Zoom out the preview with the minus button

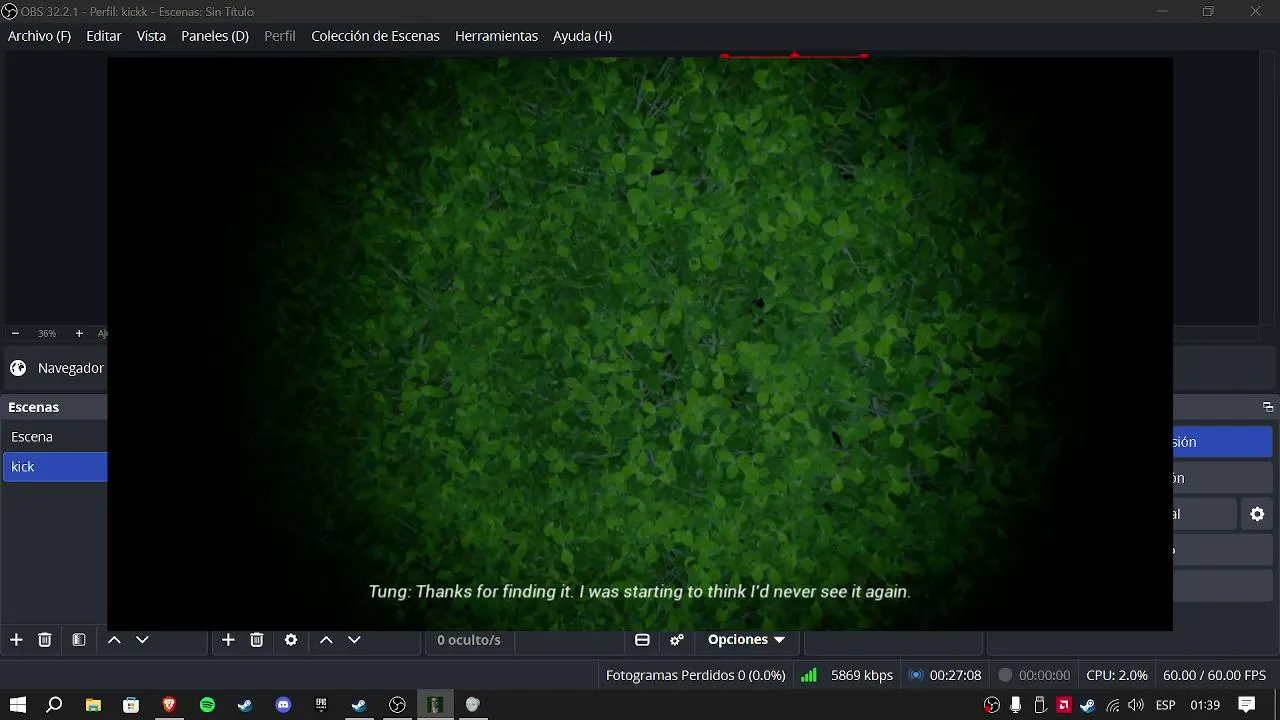(15, 333)
